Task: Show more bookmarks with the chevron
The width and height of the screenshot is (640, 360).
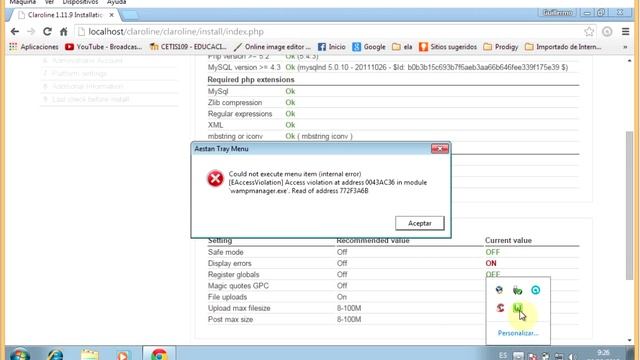Action: pos(625,47)
